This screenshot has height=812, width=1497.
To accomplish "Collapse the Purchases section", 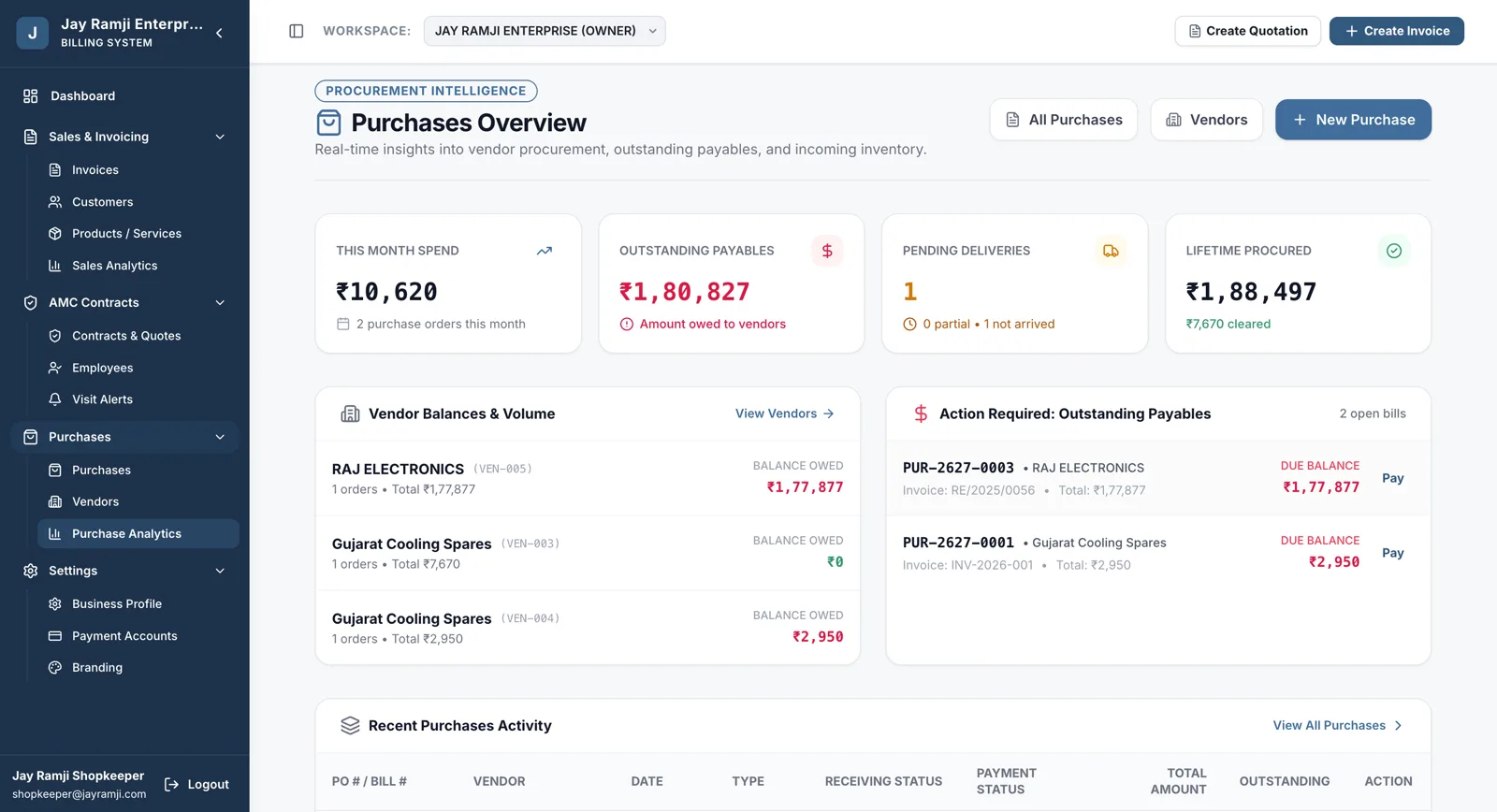I will 220,437.
